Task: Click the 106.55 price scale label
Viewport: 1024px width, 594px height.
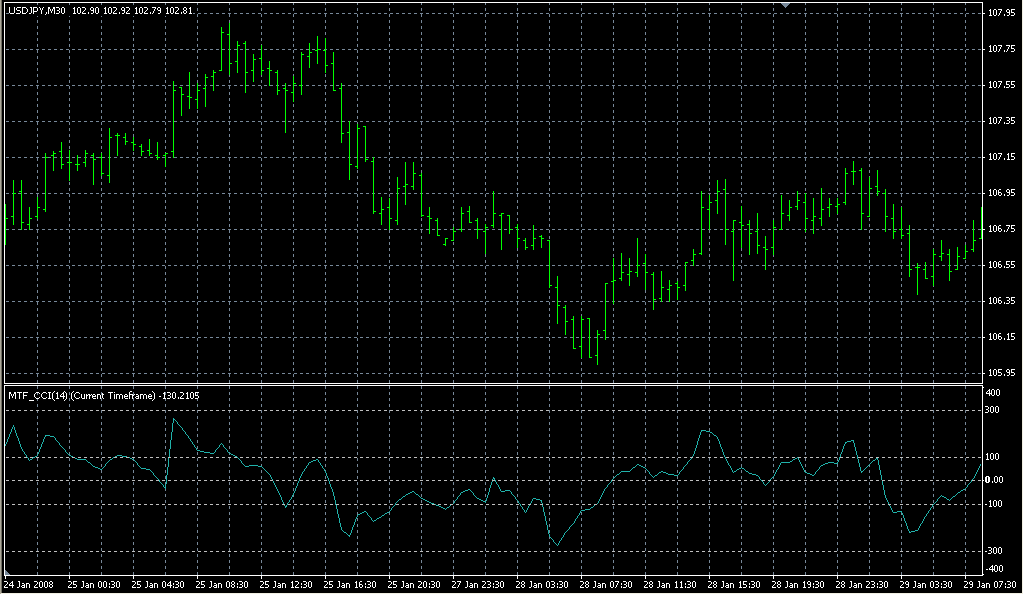Action: tap(1001, 265)
